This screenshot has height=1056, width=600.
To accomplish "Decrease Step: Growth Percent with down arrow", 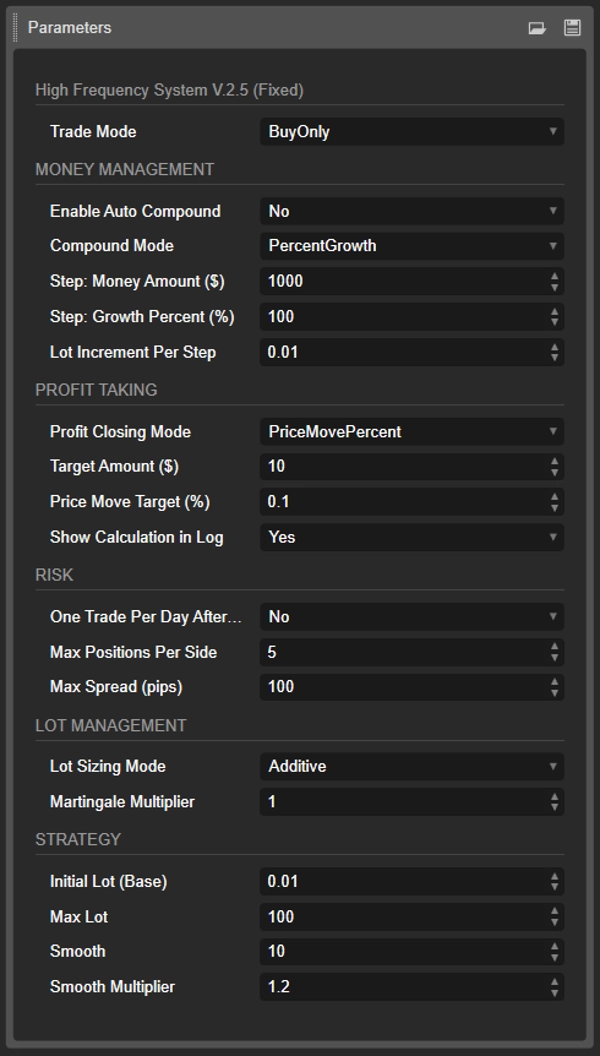I will click(x=556, y=321).
